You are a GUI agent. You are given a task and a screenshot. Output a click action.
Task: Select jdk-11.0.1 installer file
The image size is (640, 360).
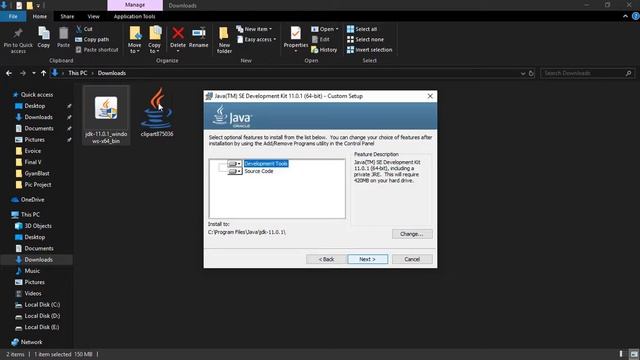pyautogui.click(x=106, y=115)
